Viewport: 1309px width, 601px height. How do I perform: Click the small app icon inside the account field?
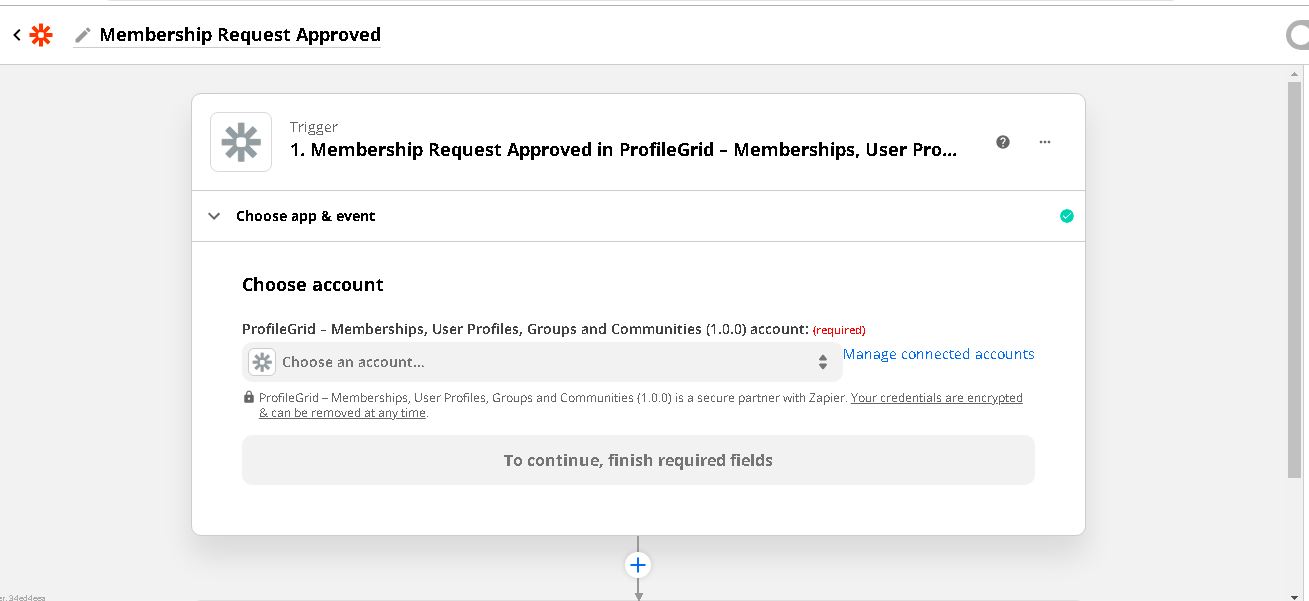click(x=262, y=362)
